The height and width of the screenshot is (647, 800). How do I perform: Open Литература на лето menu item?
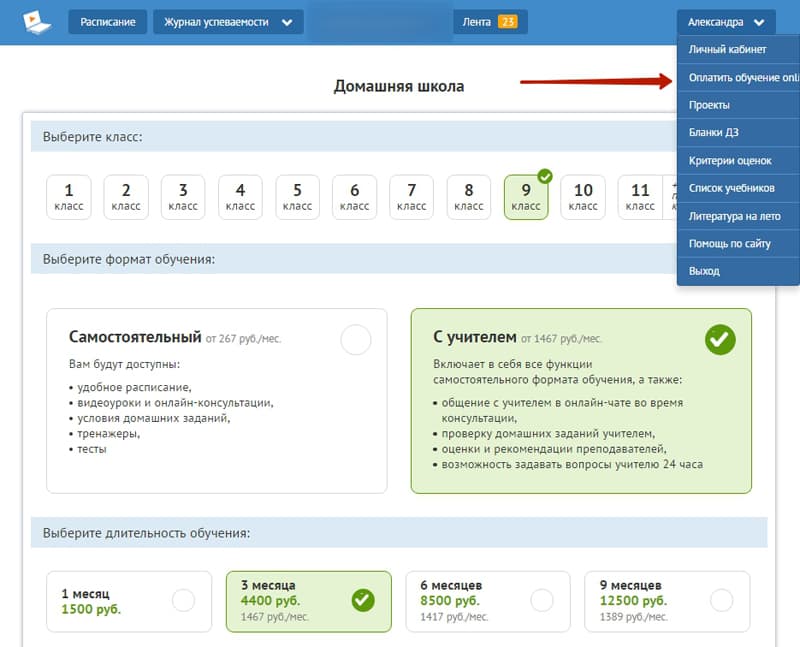pos(738,216)
